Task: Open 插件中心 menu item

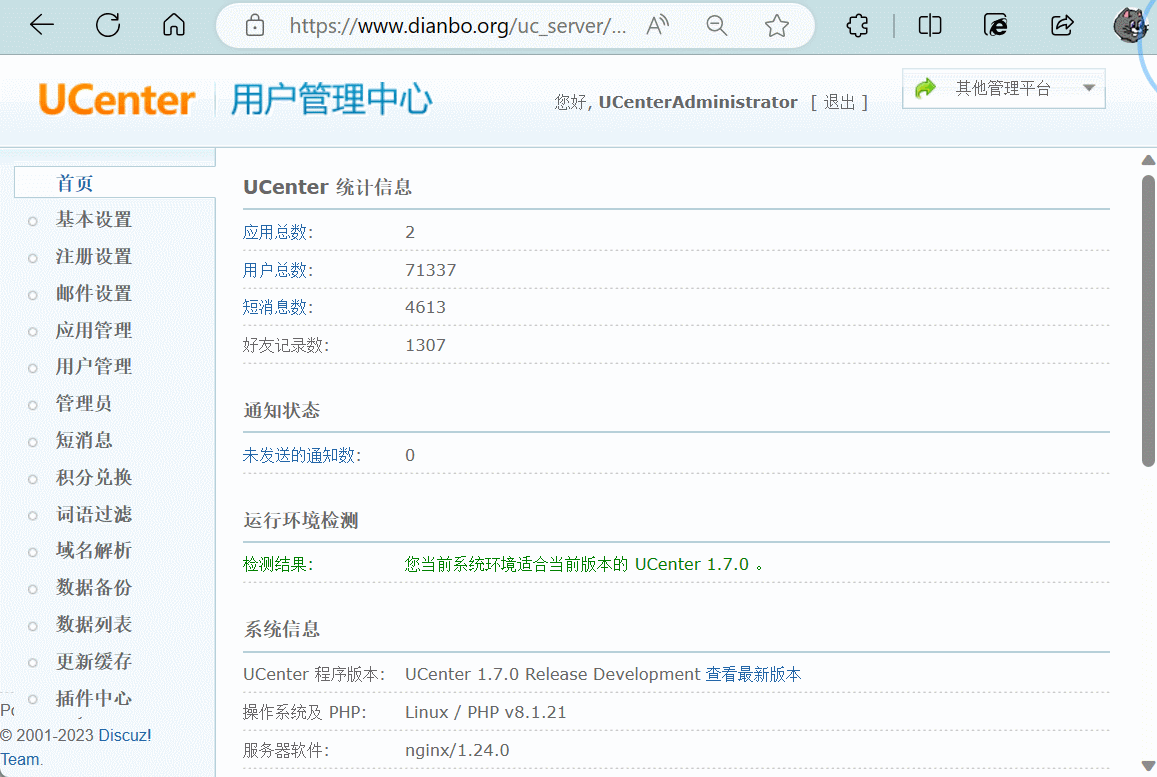Action: point(94,697)
